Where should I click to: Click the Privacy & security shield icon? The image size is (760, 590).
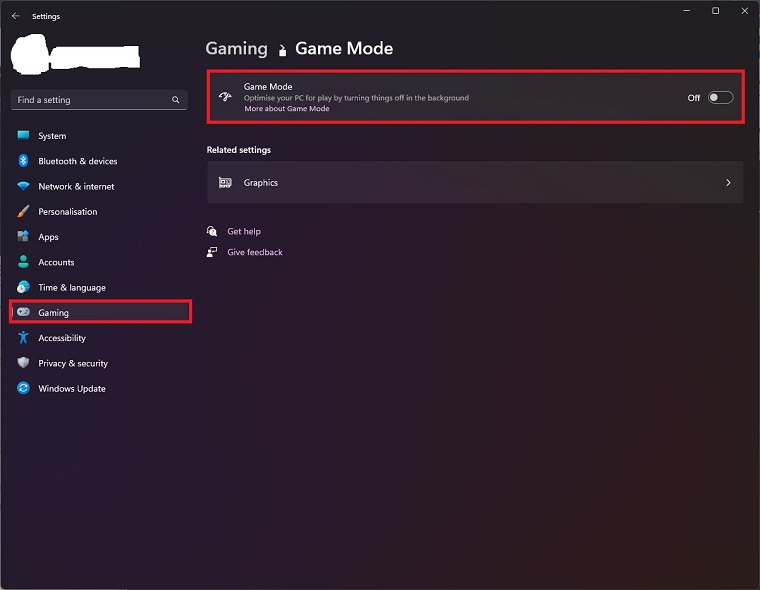pos(23,363)
